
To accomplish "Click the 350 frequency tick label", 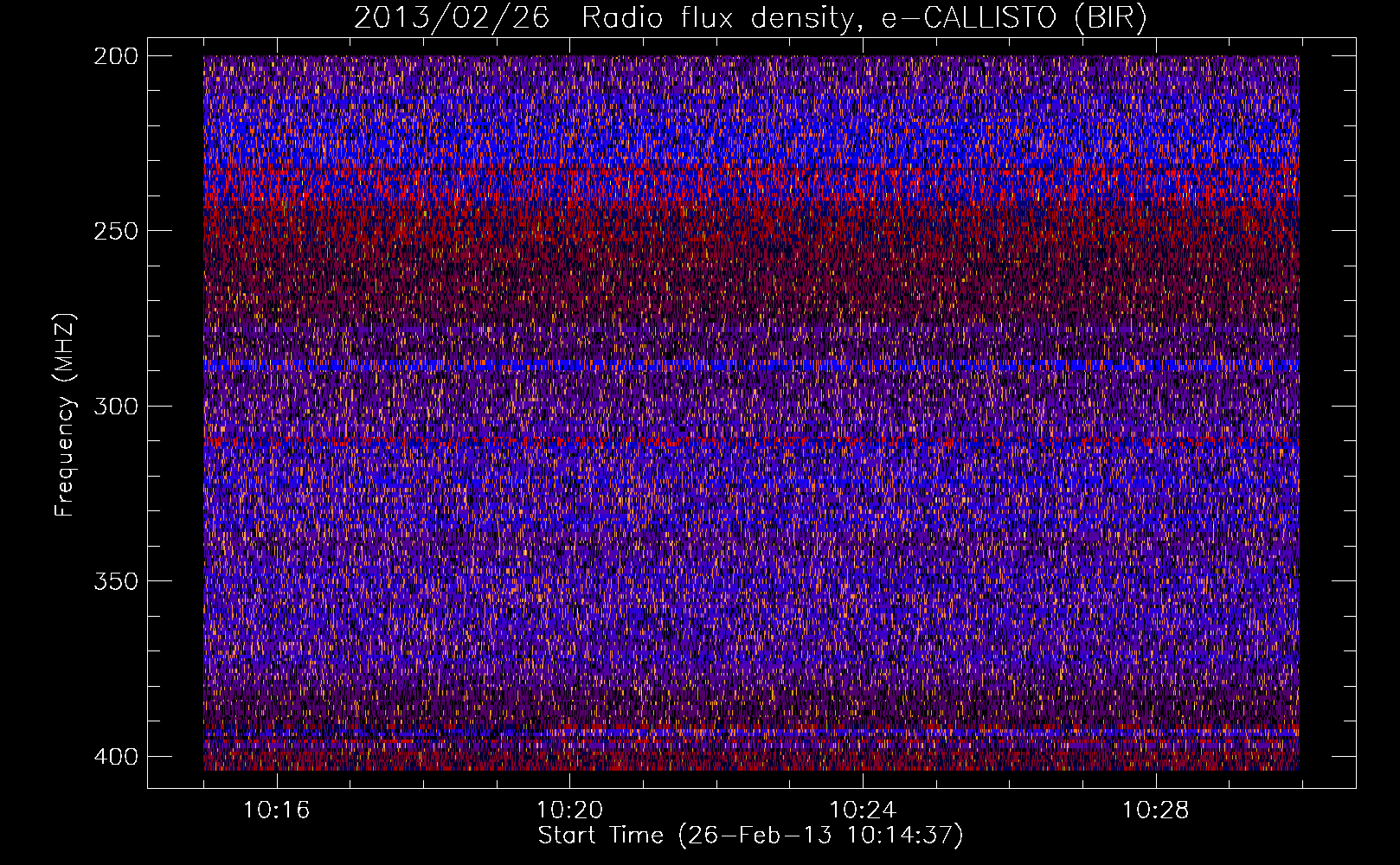I will (115, 580).
